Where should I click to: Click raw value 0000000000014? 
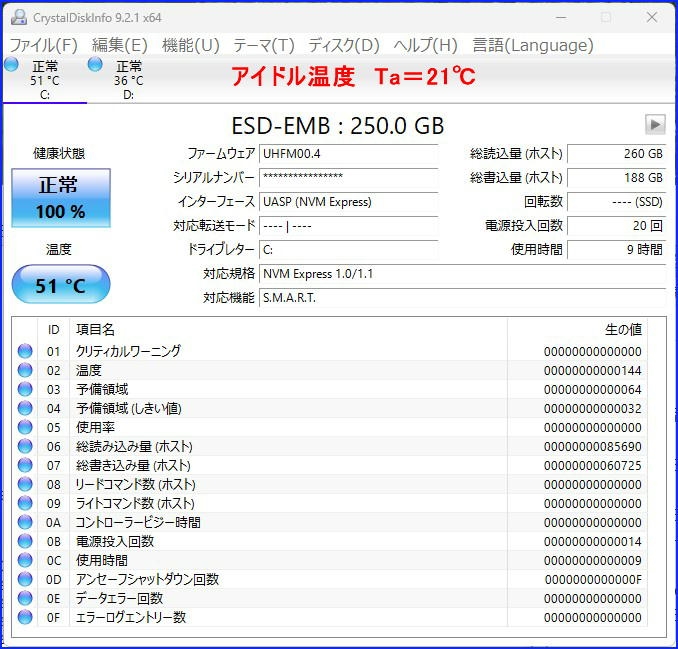click(x=593, y=542)
